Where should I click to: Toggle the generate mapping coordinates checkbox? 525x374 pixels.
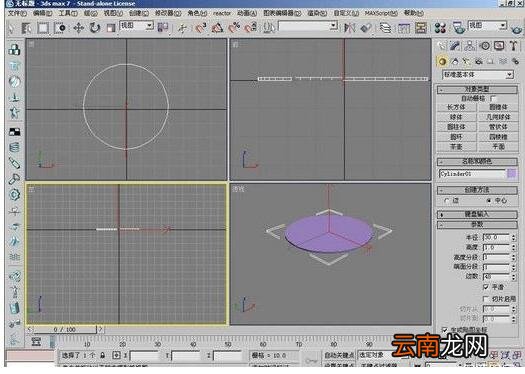[x=445, y=330]
